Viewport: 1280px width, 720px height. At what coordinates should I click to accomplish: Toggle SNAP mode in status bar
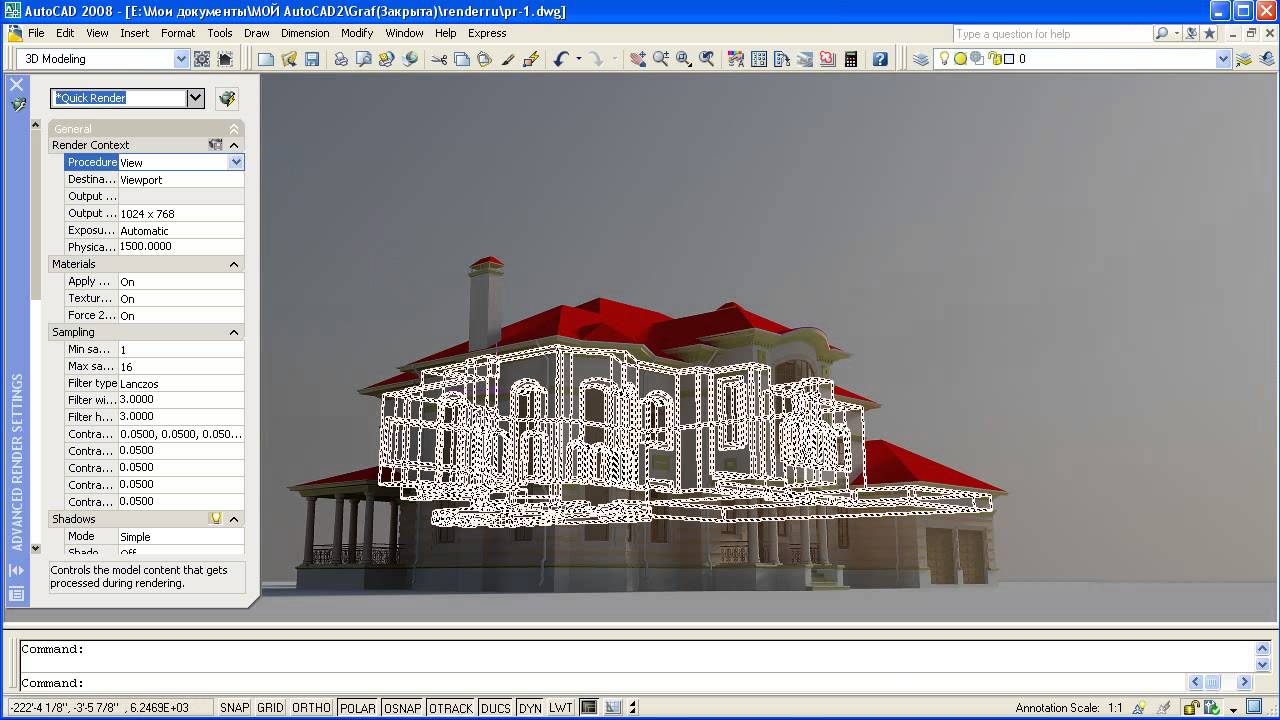click(234, 708)
